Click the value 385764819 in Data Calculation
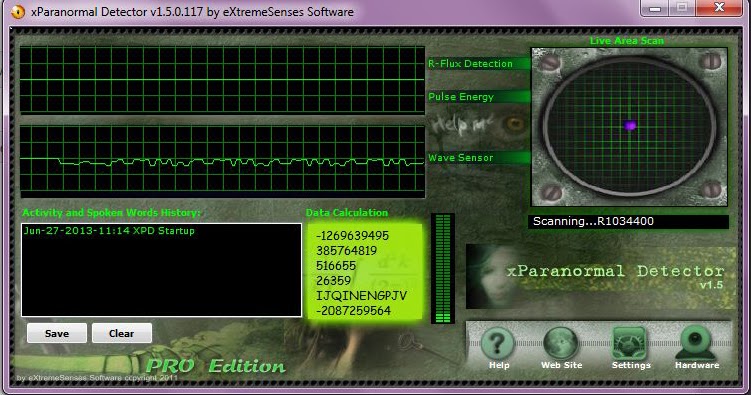751x395 pixels. [x=346, y=250]
